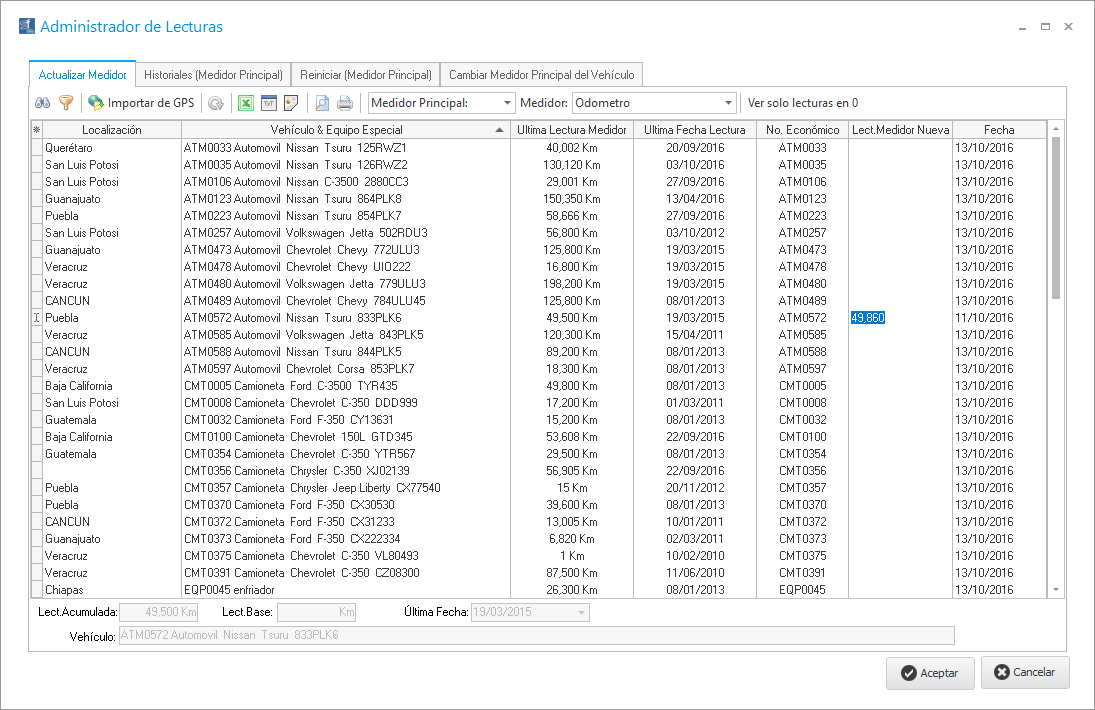The height and width of the screenshot is (710, 1095).
Task: Switch to Historiales (Medidor Principal) tab
Action: pyautogui.click(x=213, y=75)
